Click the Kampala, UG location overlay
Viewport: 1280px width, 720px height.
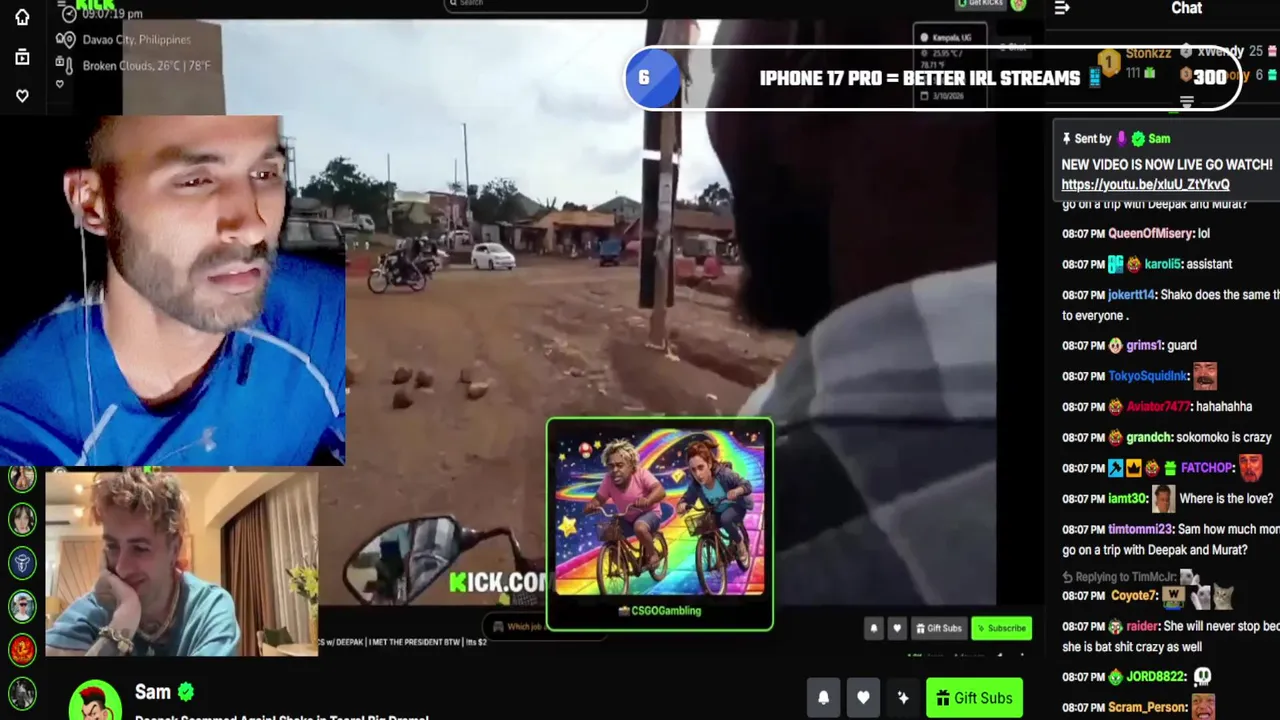coord(950,38)
